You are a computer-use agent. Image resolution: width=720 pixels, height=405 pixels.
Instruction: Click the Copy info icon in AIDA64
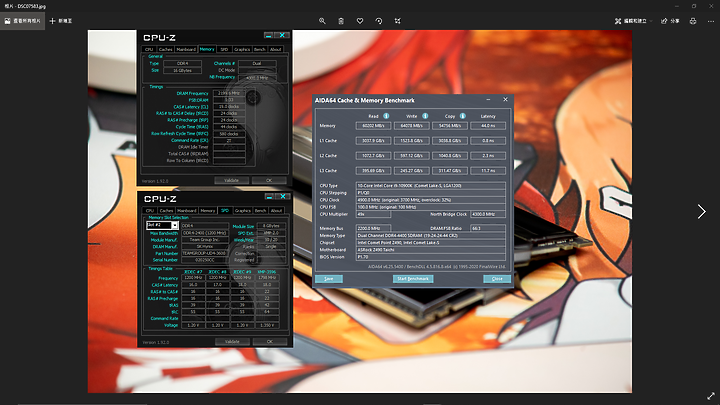tap(463, 116)
